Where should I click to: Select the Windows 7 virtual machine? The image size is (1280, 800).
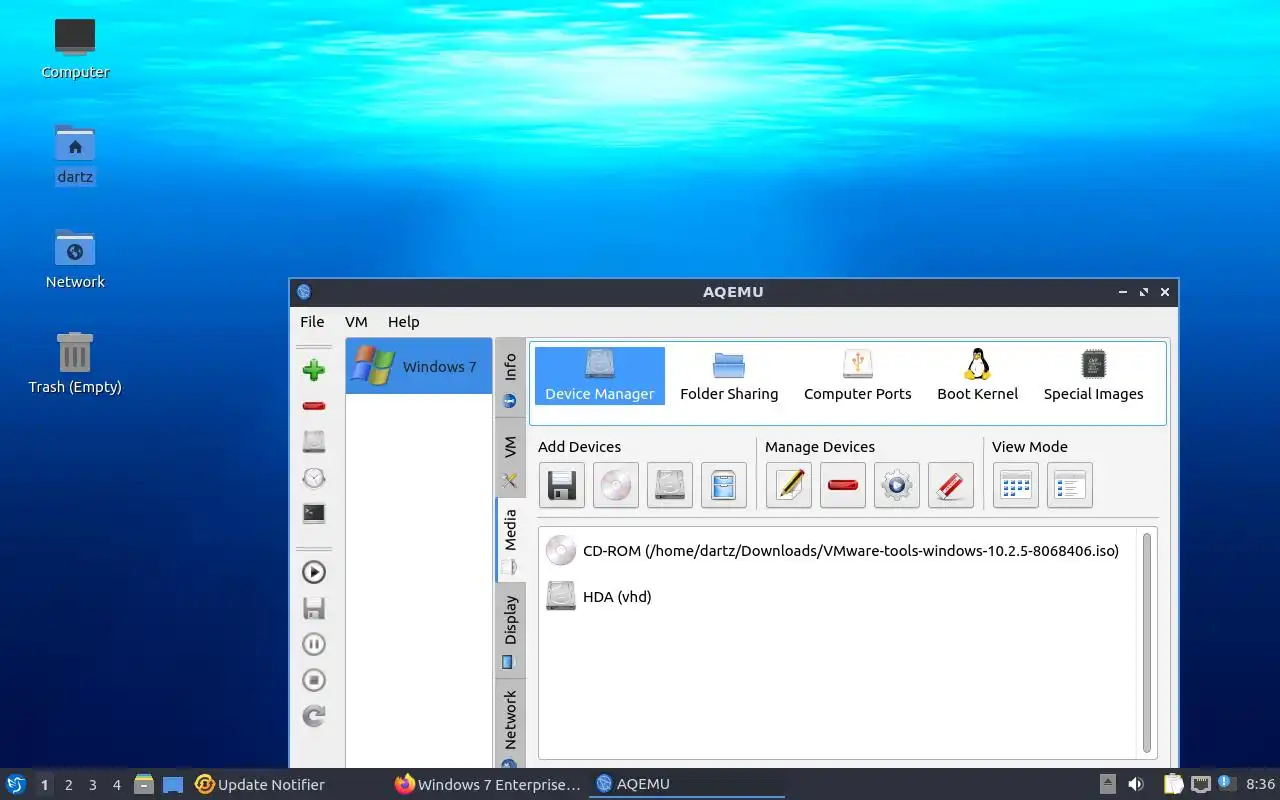click(x=419, y=366)
